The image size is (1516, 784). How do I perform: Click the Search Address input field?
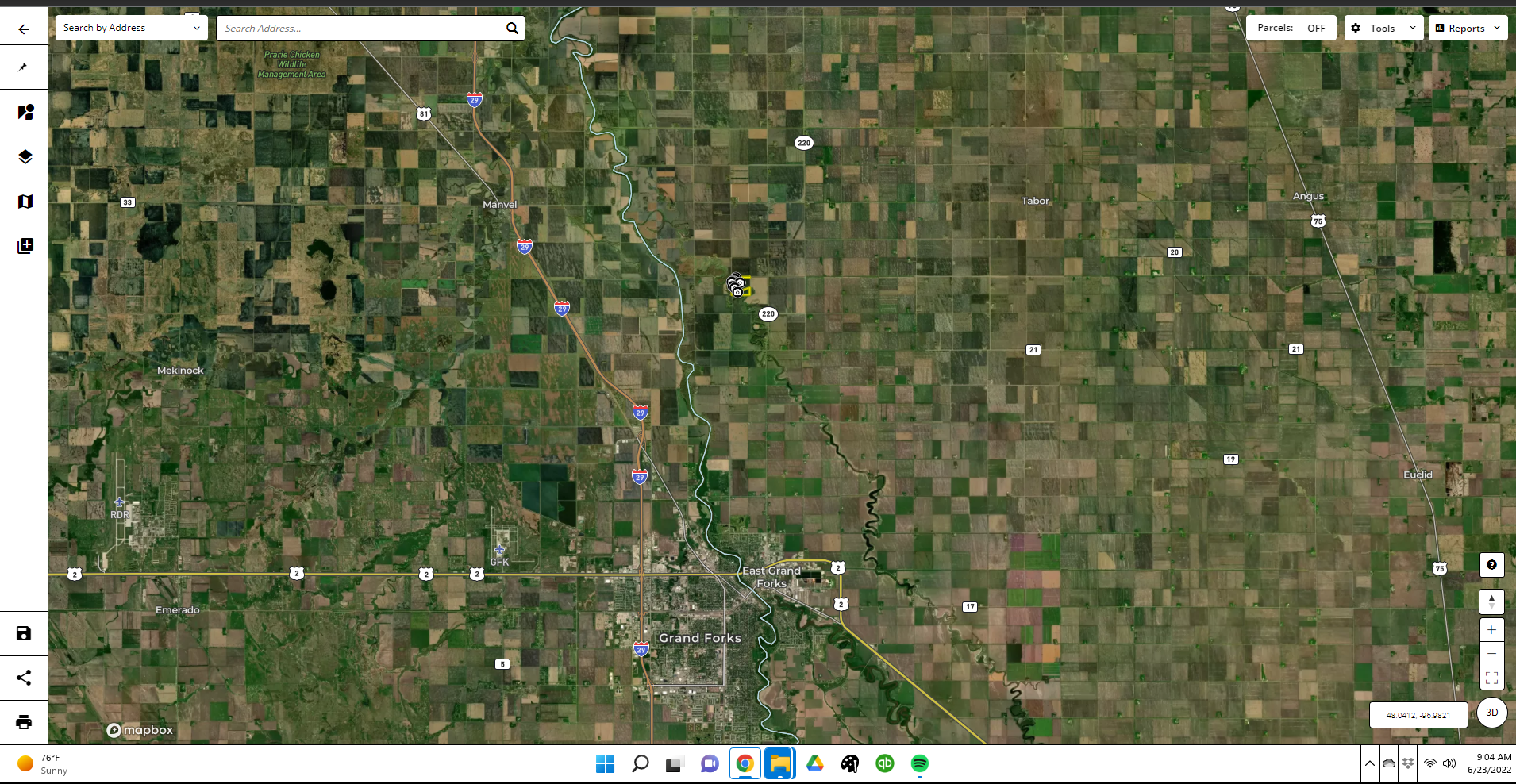(x=361, y=28)
